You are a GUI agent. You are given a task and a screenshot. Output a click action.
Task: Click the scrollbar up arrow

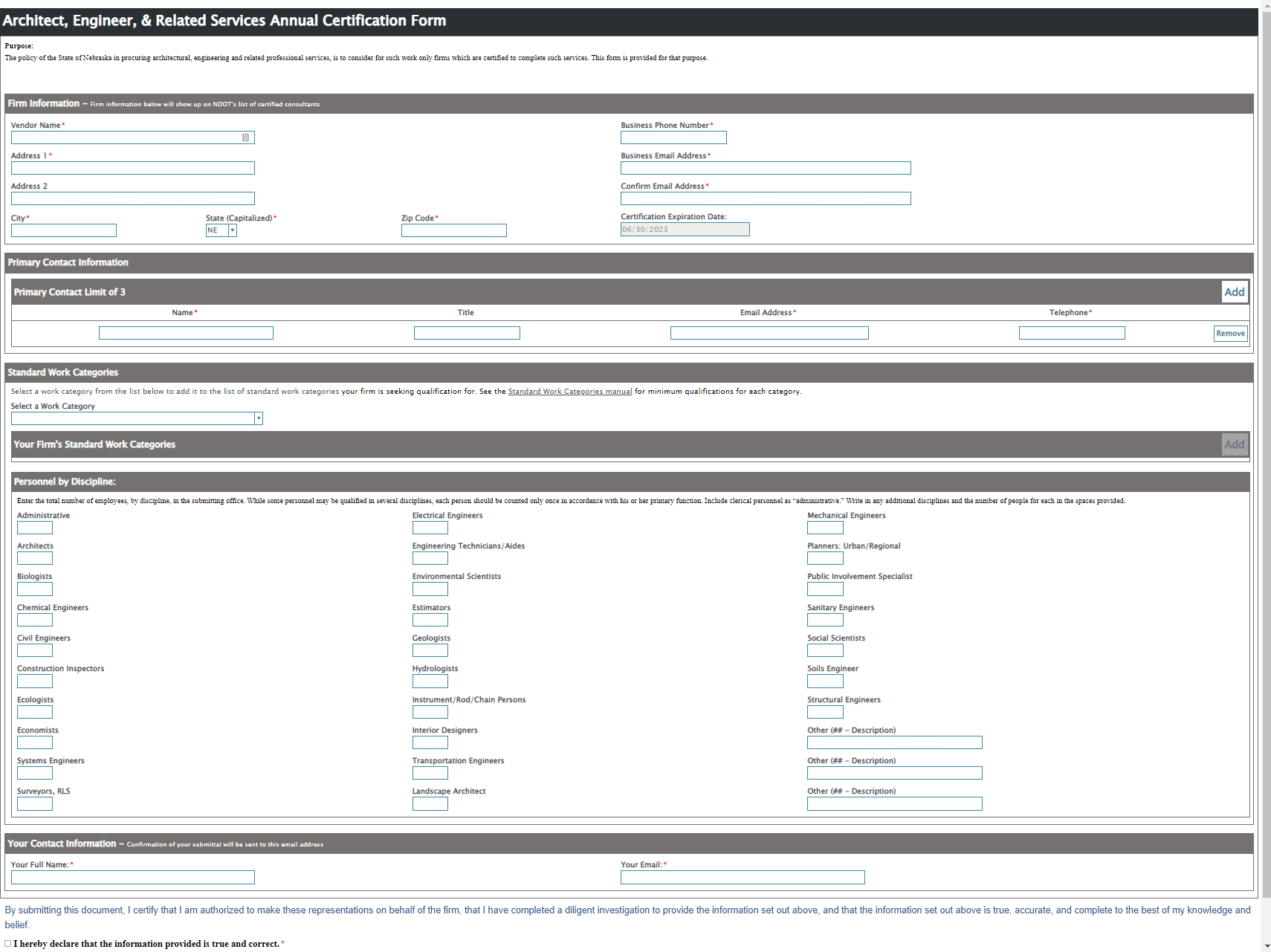coord(1266,6)
